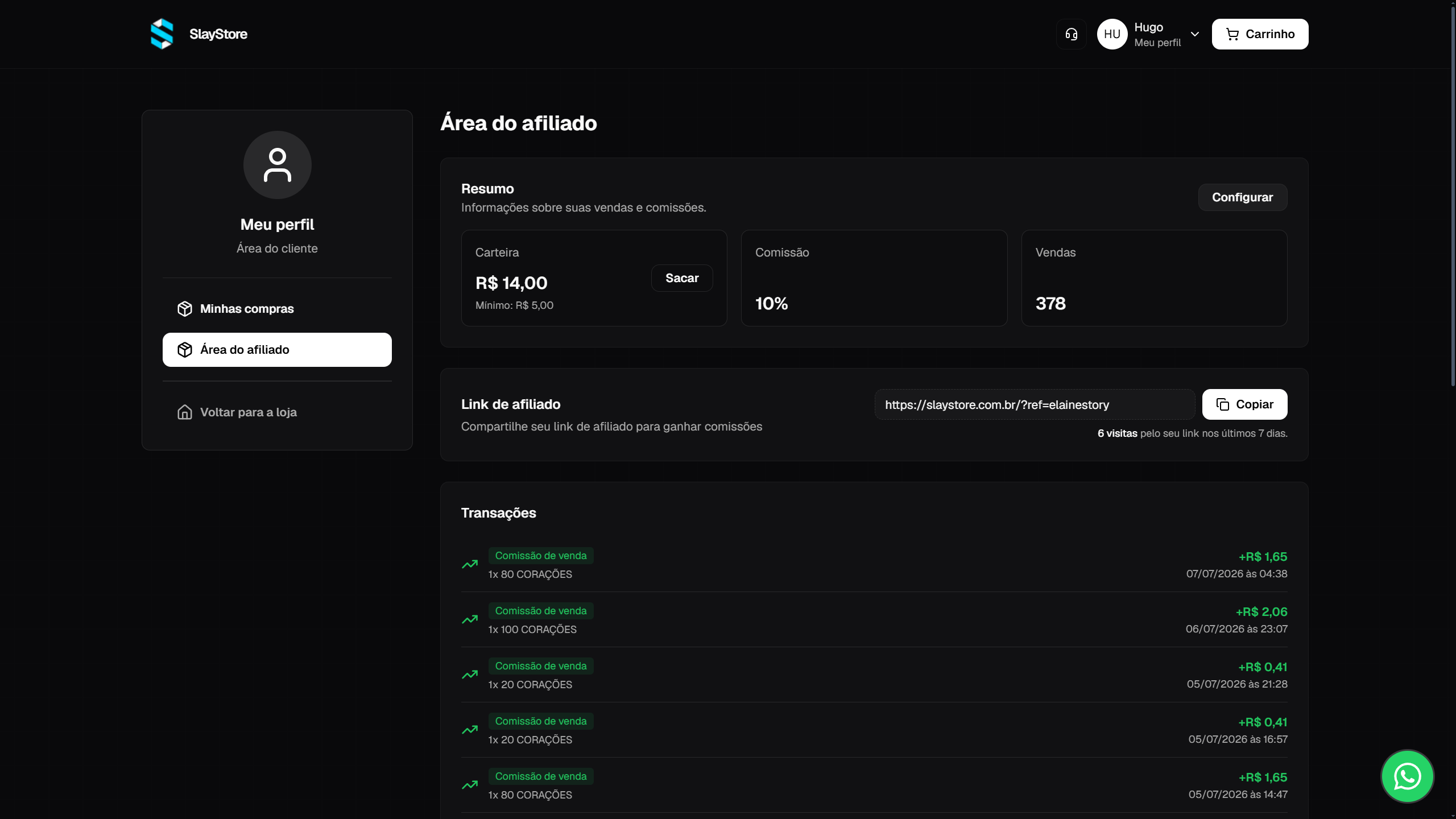Viewport: 1456px width, 819px height.
Task: Click trend icon for 05/07/2026 21:28 transaction
Action: click(x=470, y=675)
